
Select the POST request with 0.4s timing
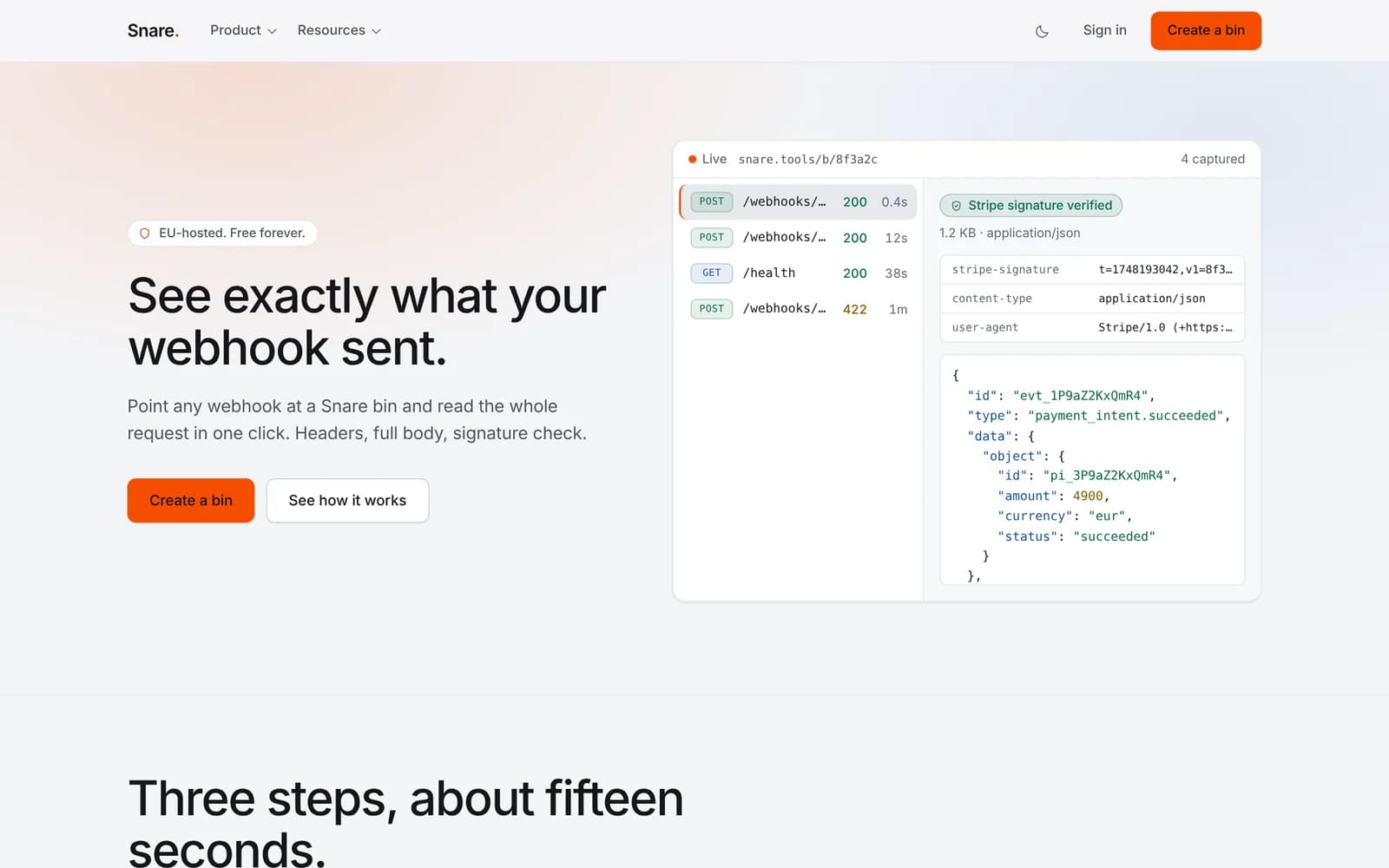click(x=798, y=201)
